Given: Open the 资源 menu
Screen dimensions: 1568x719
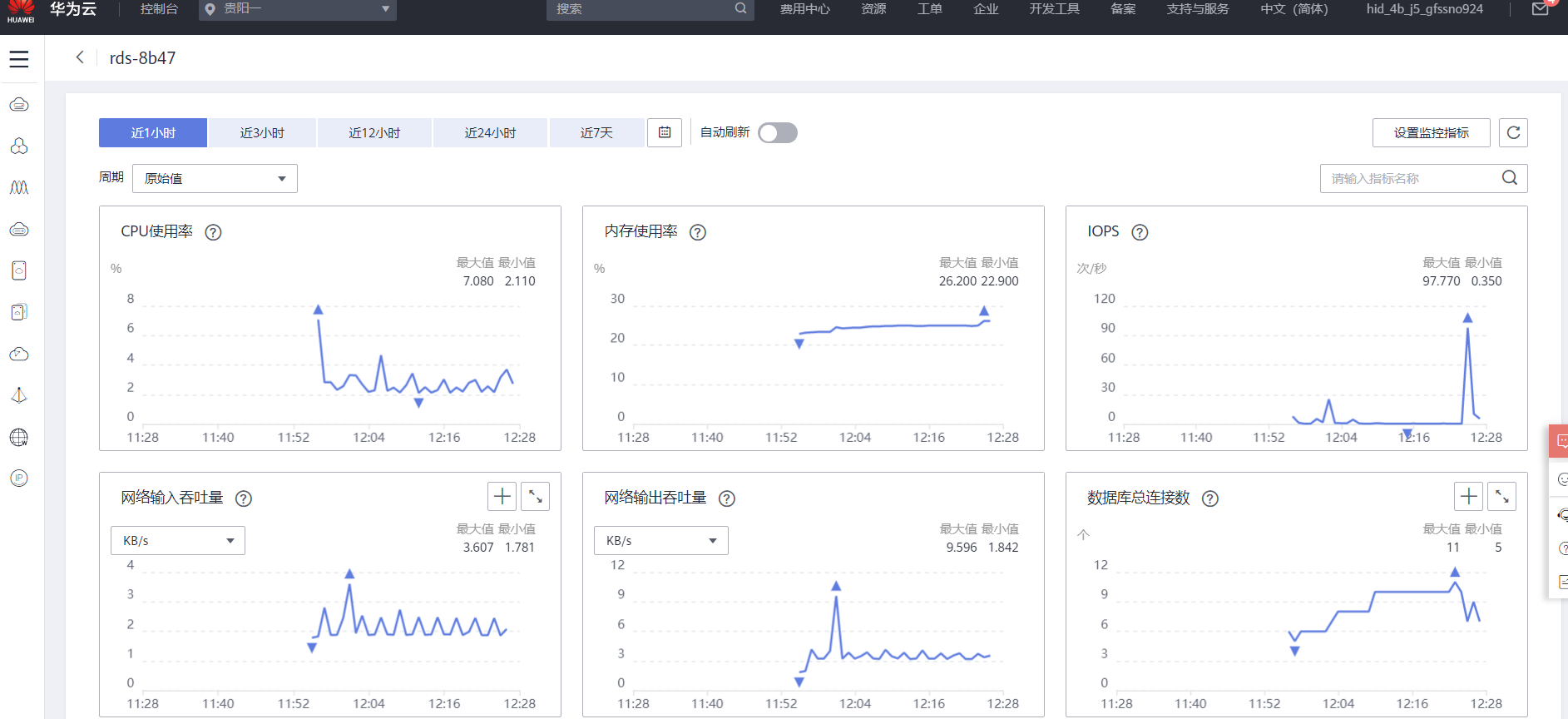Looking at the screenshot, I should coord(873,9).
